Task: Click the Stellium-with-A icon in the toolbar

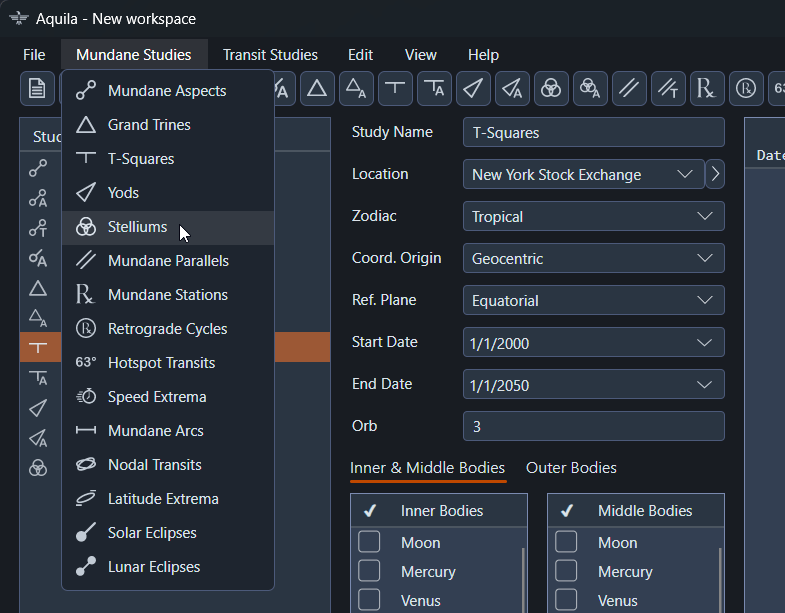Action: [x=590, y=89]
